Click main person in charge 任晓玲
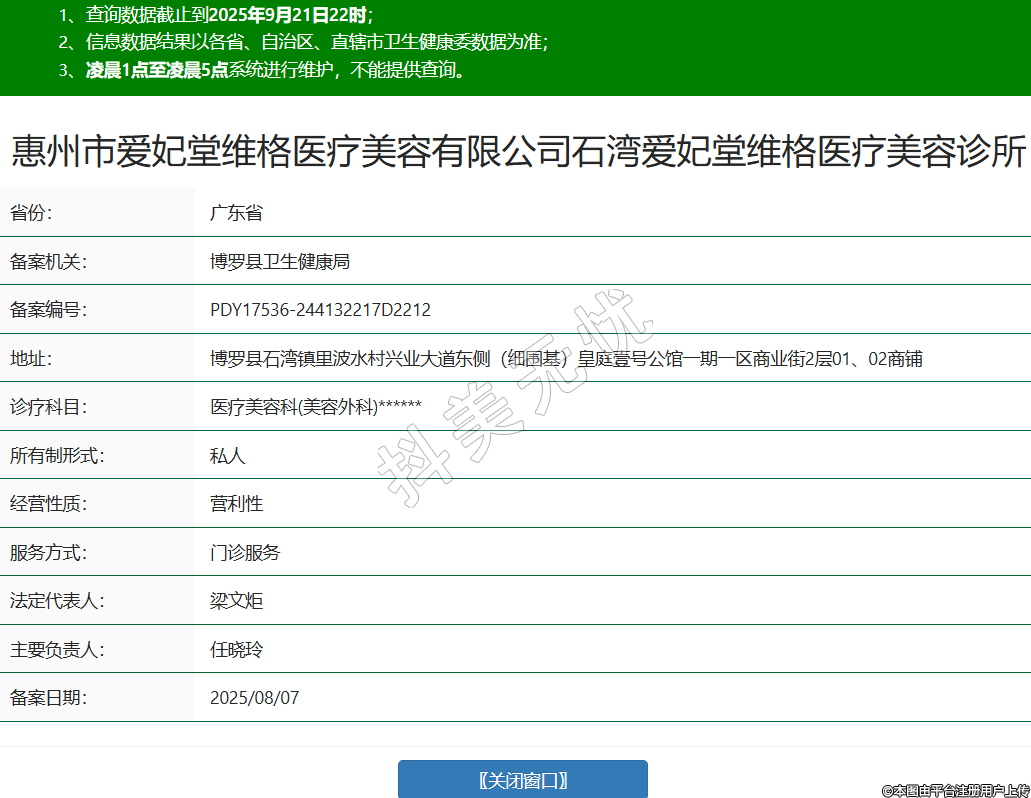 236,650
